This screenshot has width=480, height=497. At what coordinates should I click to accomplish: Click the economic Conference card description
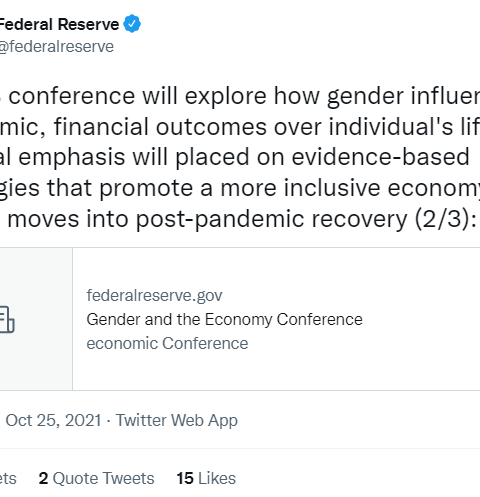pyautogui.click(x=167, y=343)
